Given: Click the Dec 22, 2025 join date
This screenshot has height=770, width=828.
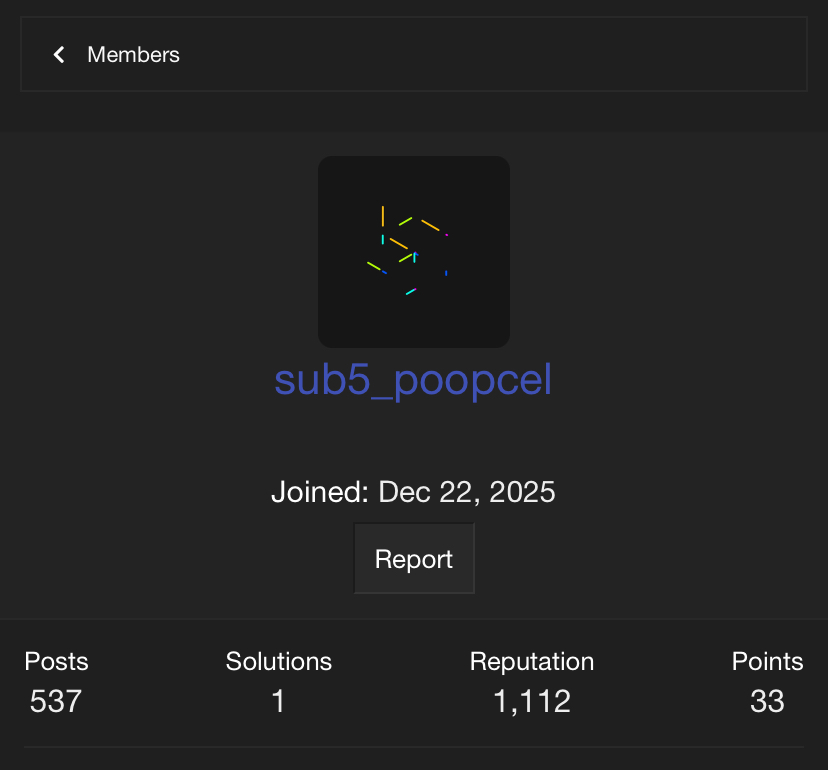Looking at the screenshot, I should tap(467, 492).
